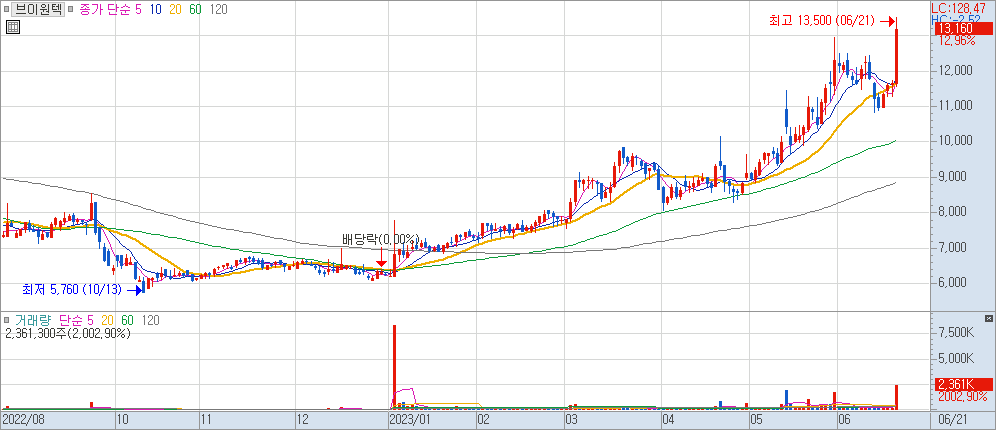The width and height of the screenshot is (996, 430).
Task: Toggle the small gray square left of 브이원텍
Action: 5,10
